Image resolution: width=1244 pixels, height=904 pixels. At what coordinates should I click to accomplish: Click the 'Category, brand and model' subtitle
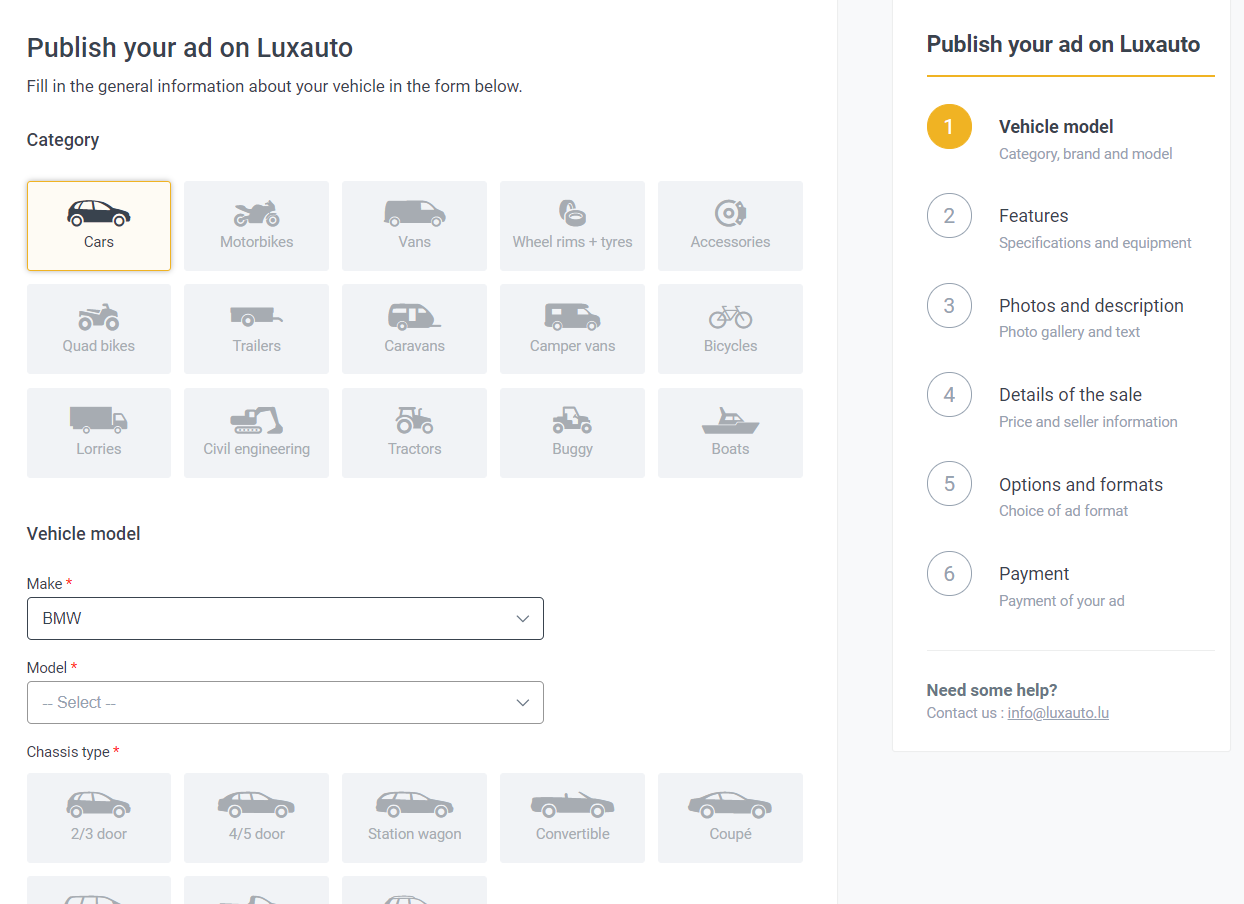click(x=1086, y=154)
